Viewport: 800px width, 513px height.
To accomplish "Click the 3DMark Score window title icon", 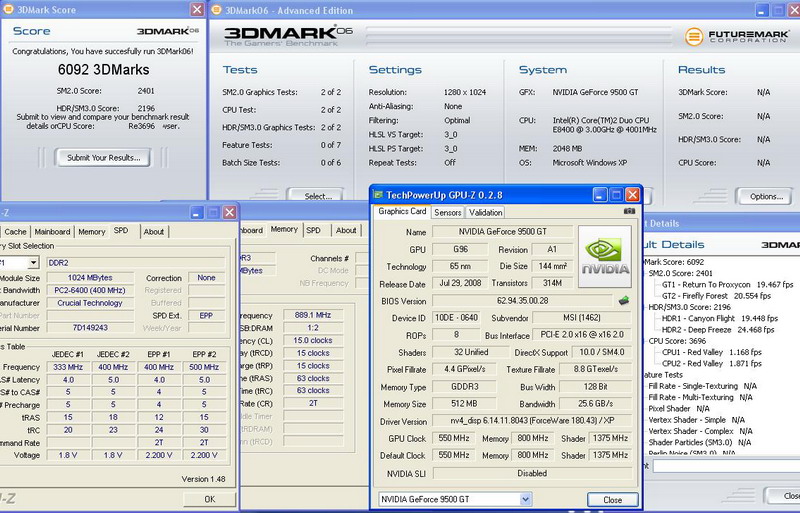I will coord(8,9).
